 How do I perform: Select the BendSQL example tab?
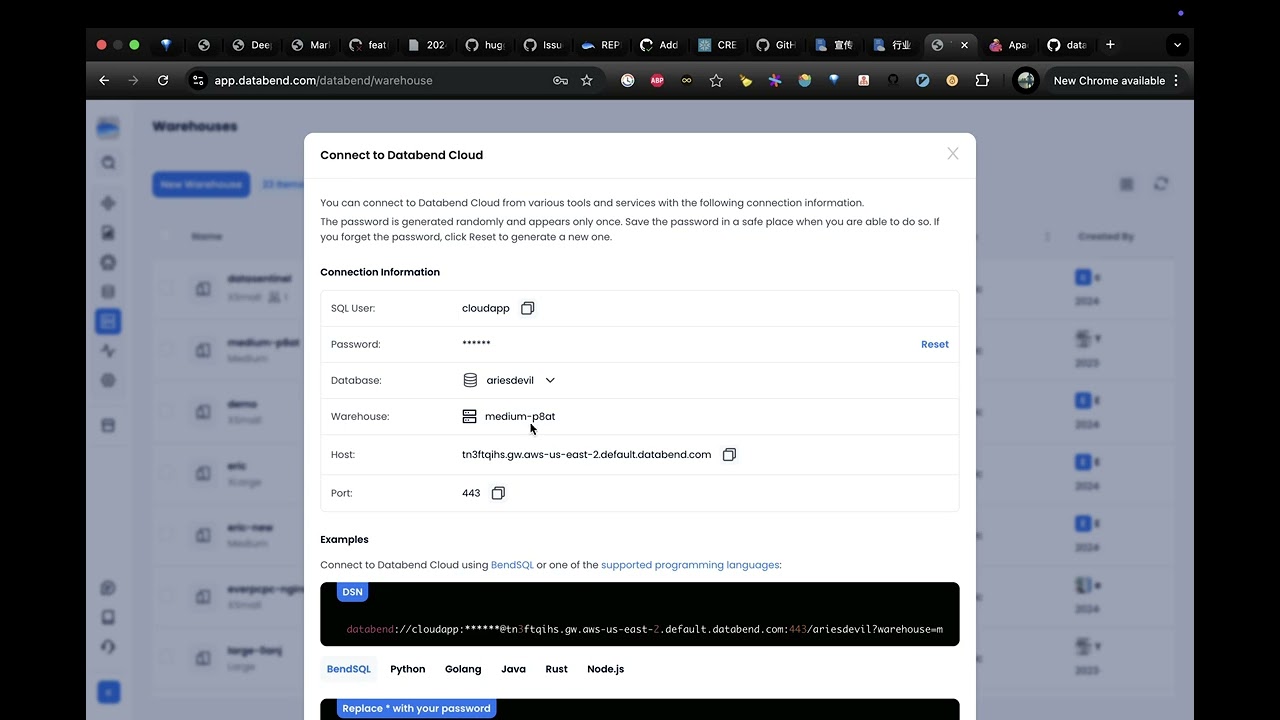click(x=349, y=669)
